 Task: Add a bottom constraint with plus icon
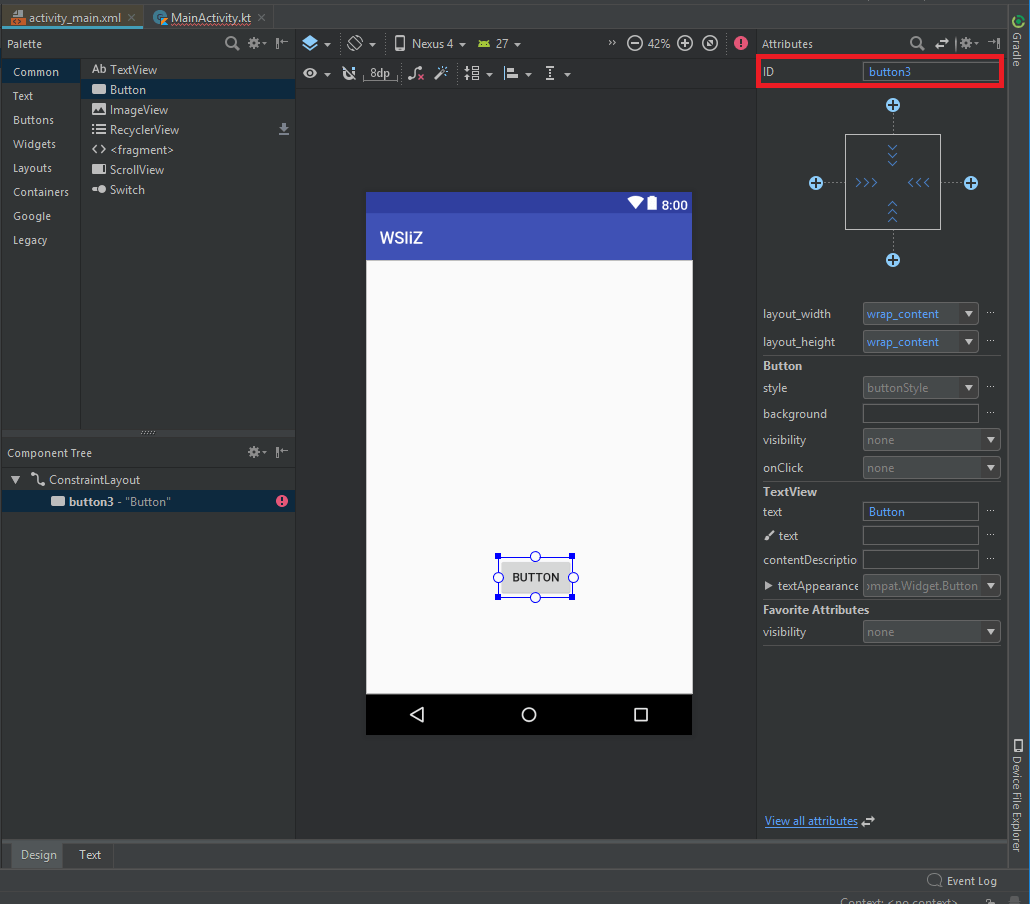point(893,260)
